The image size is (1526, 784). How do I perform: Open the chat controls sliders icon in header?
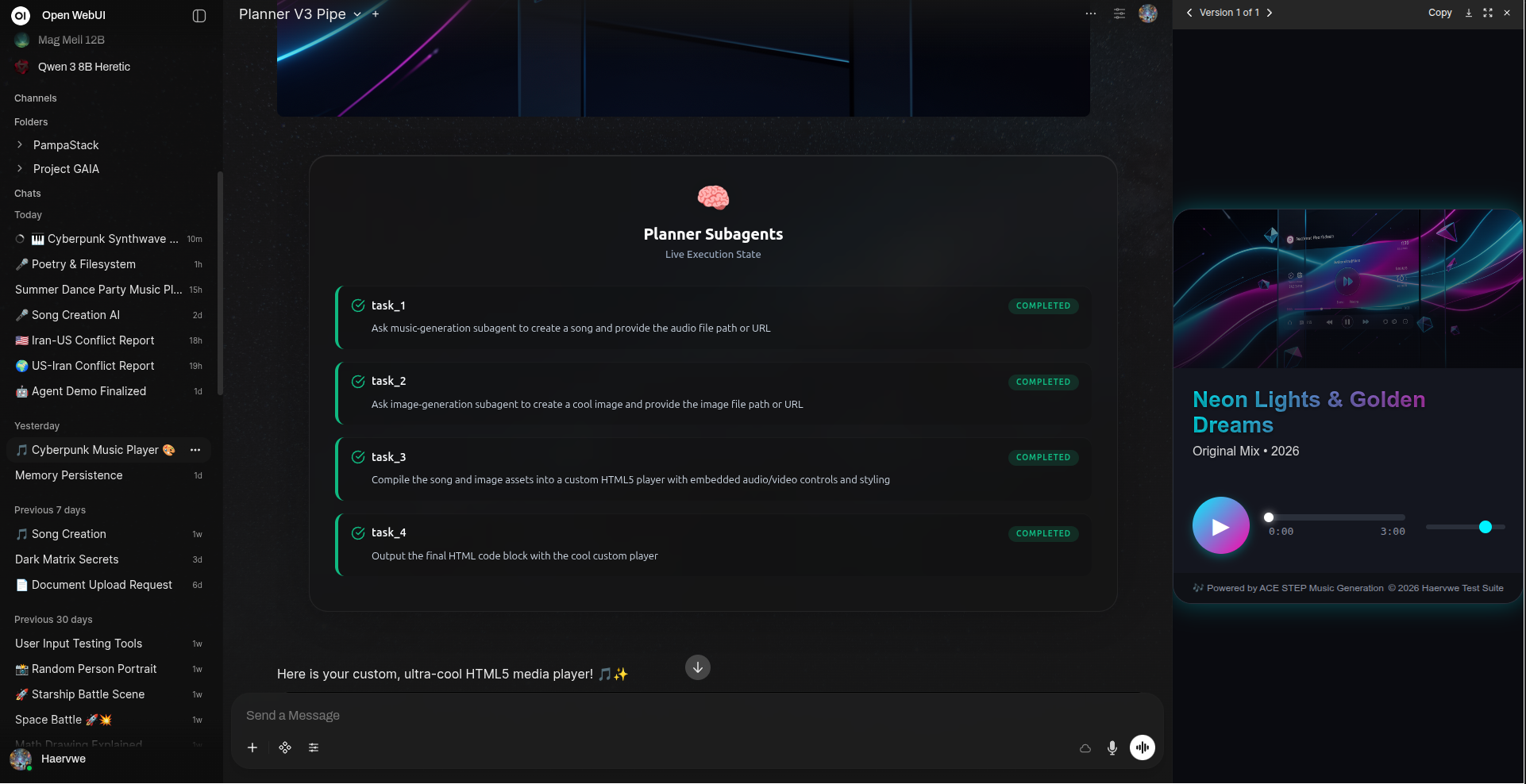[1119, 13]
